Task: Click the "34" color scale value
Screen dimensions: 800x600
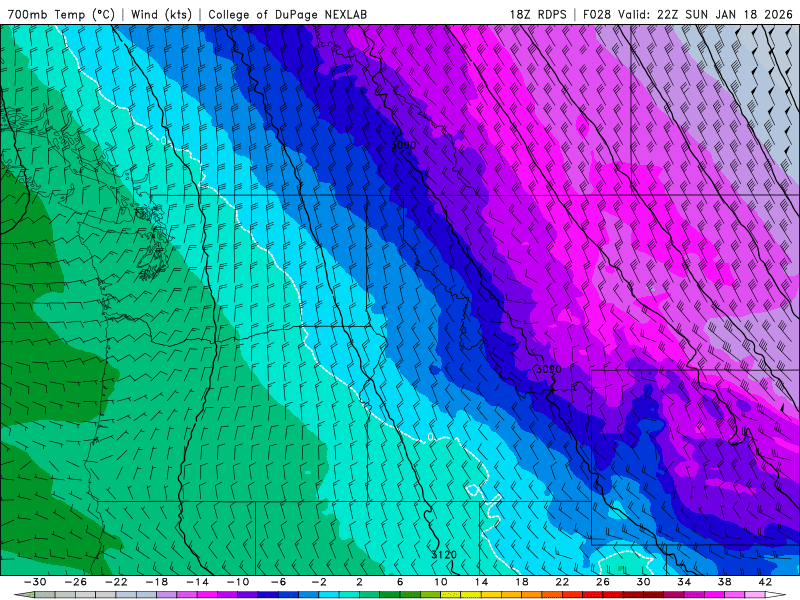Action: coord(684,582)
